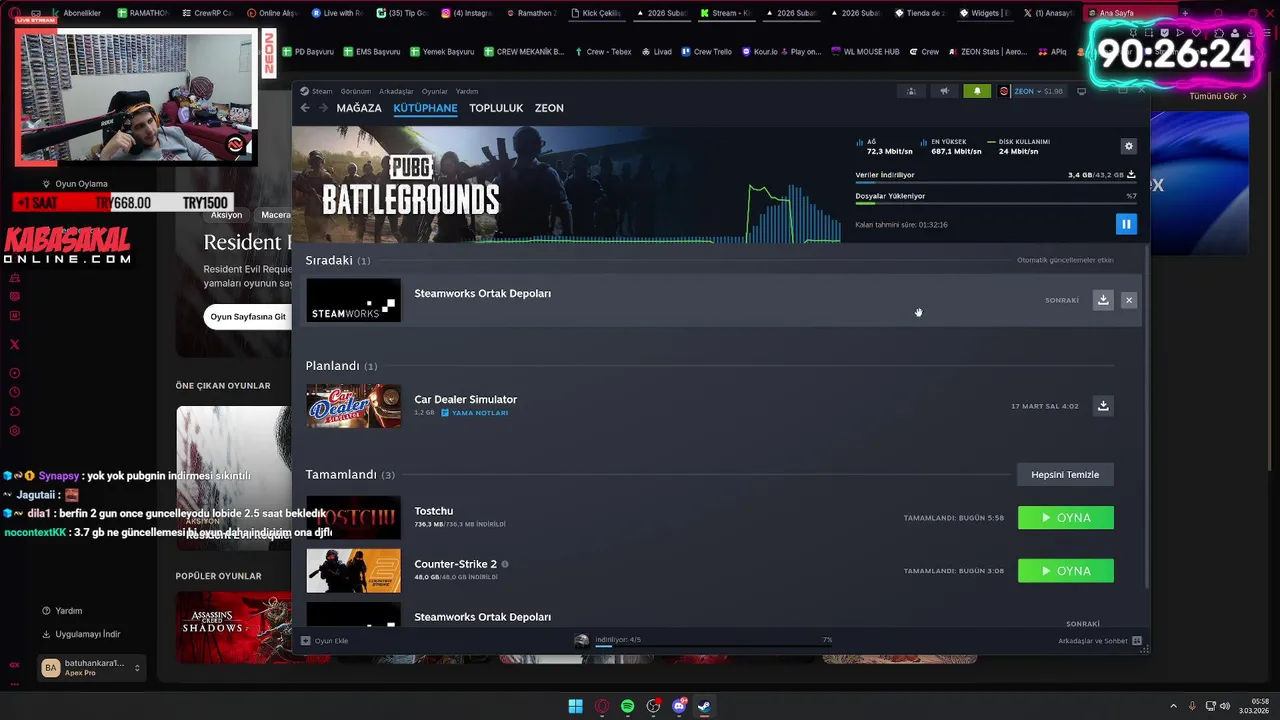The width and height of the screenshot is (1280, 720).
Task: Open the MAĞAZA tab
Action: click(359, 108)
